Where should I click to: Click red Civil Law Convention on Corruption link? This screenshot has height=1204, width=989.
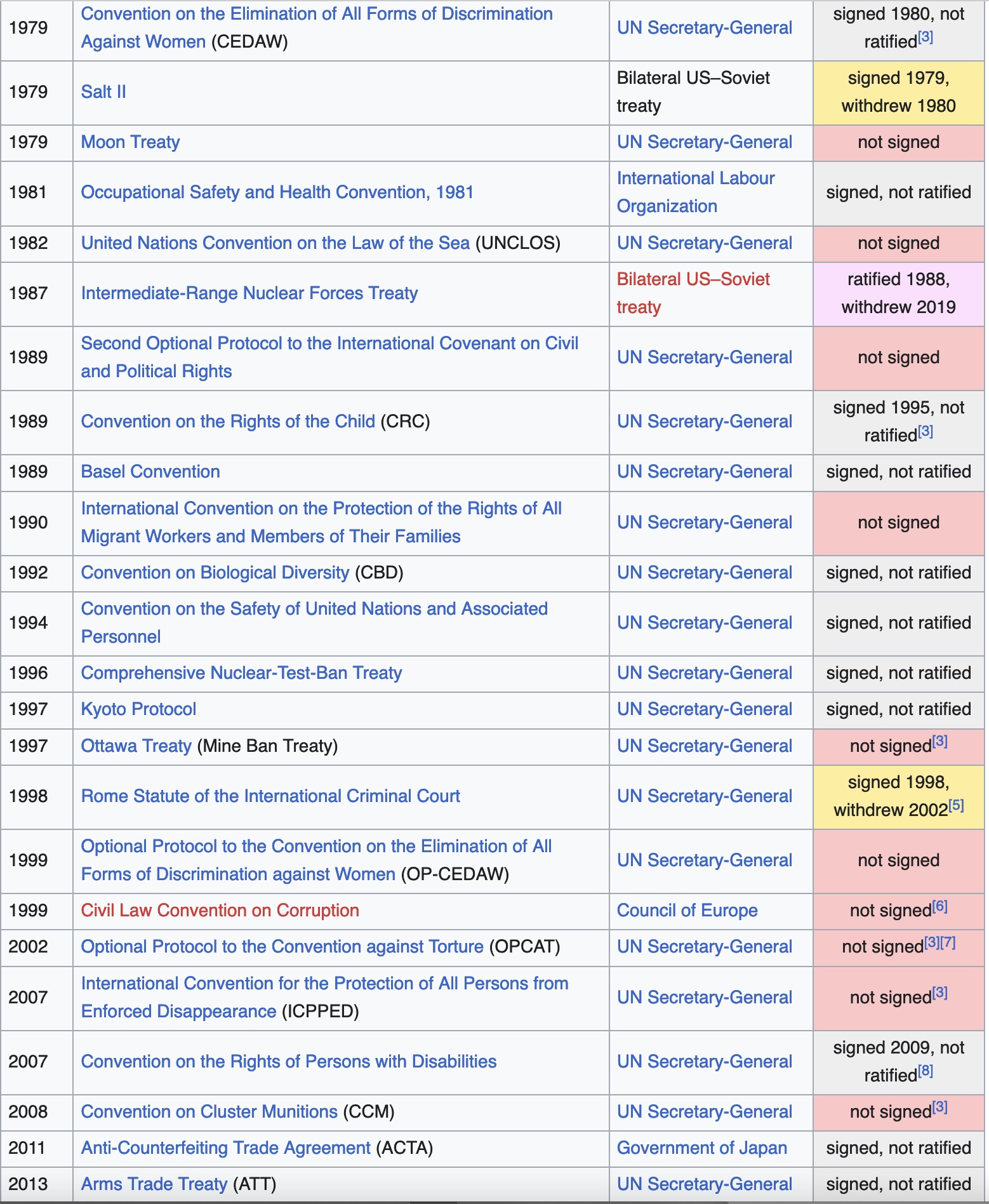pyautogui.click(x=220, y=911)
